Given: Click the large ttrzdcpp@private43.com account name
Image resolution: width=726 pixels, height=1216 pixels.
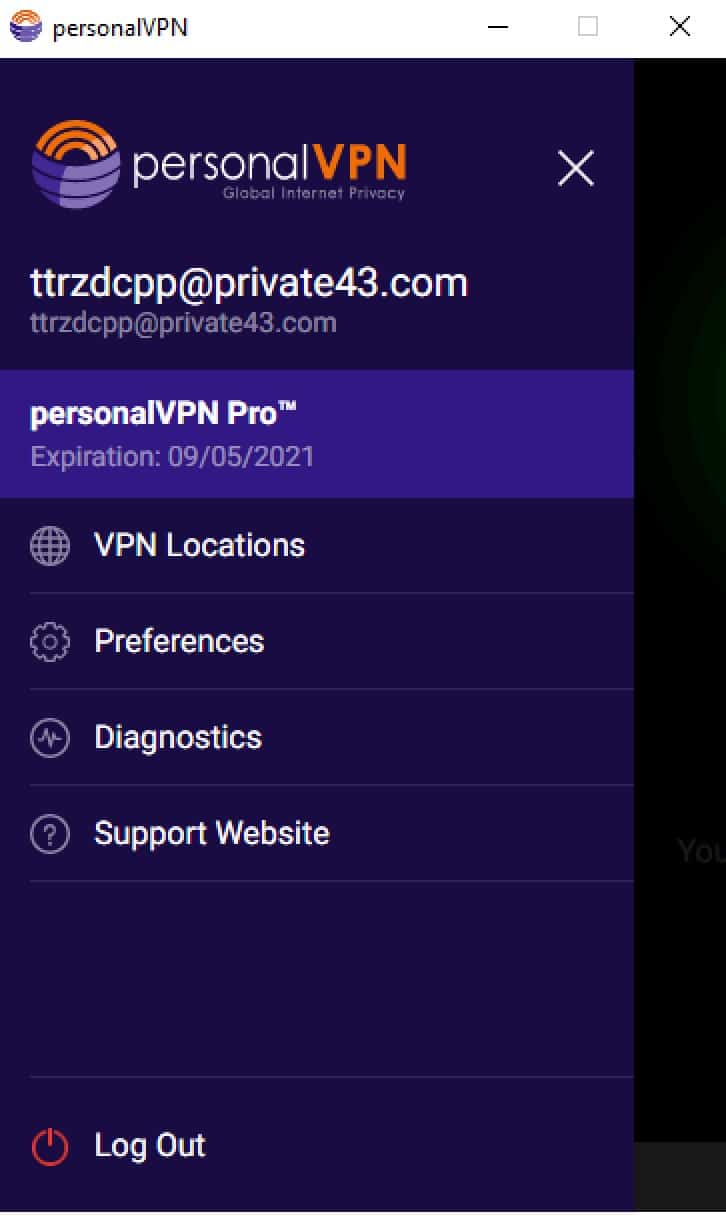Looking at the screenshot, I should [x=249, y=284].
